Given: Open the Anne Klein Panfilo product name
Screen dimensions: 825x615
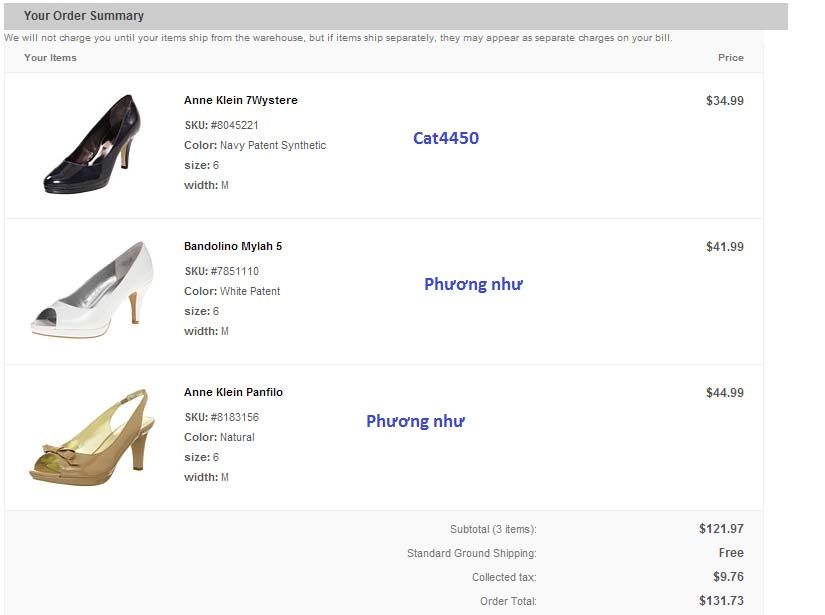Looking at the screenshot, I should click(x=233, y=392).
